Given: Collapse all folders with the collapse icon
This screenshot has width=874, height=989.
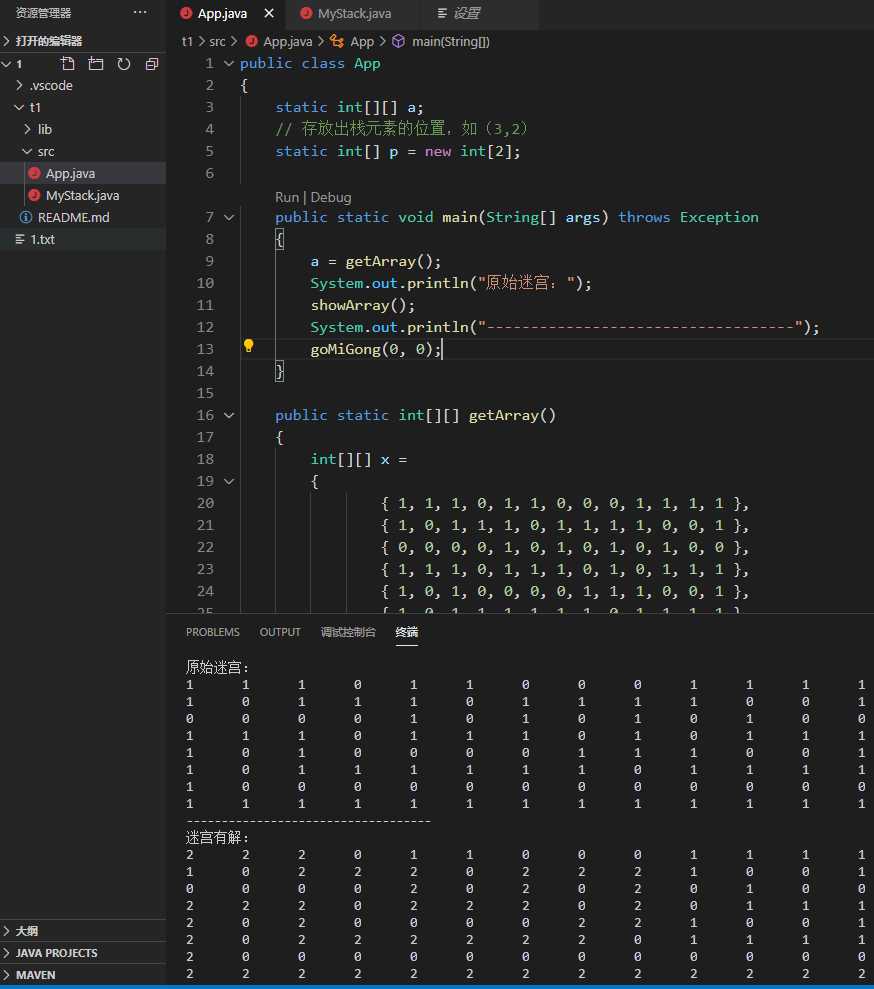Looking at the screenshot, I should click(x=152, y=64).
